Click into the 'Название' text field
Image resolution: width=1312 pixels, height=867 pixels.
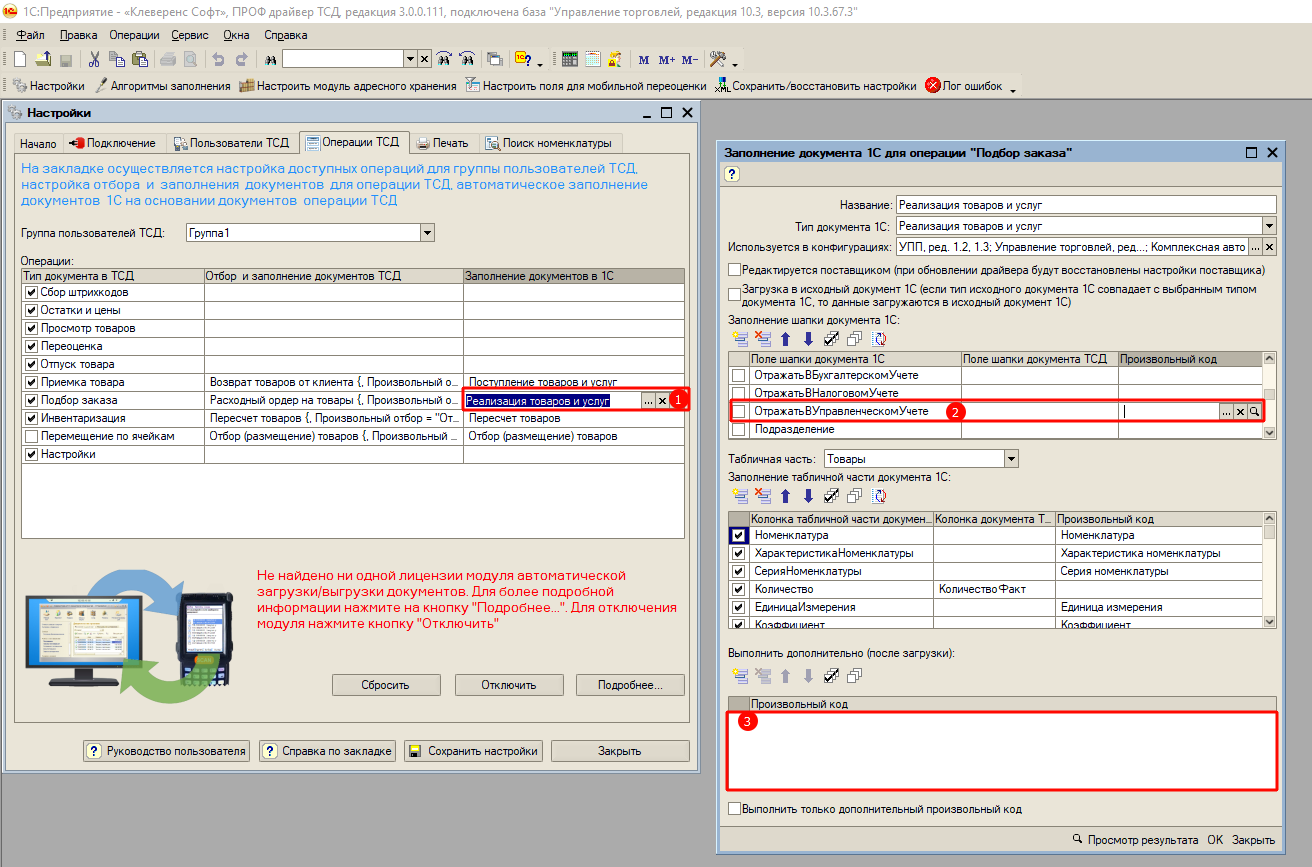pyautogui.click(x=1085, y=205)
